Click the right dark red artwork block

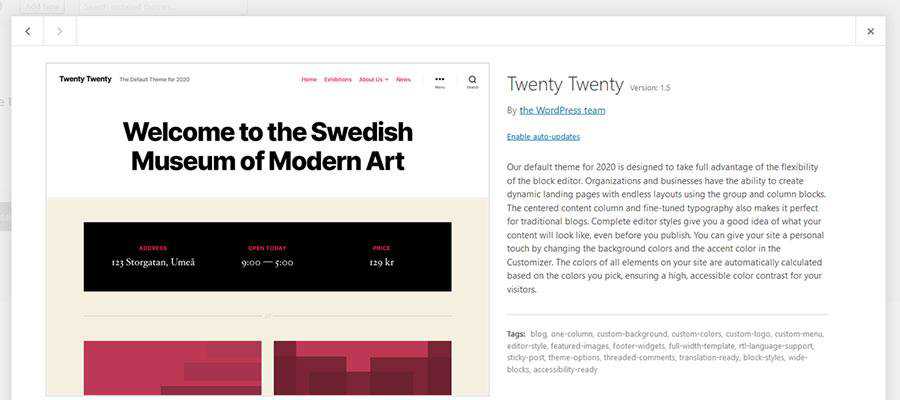362,368
